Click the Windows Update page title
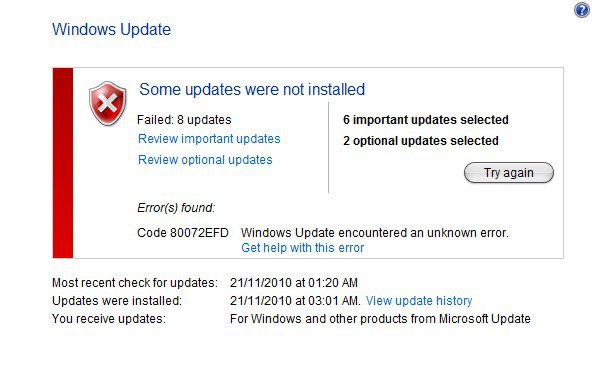This screenshot has height=372, width=592. click(111, 29)
